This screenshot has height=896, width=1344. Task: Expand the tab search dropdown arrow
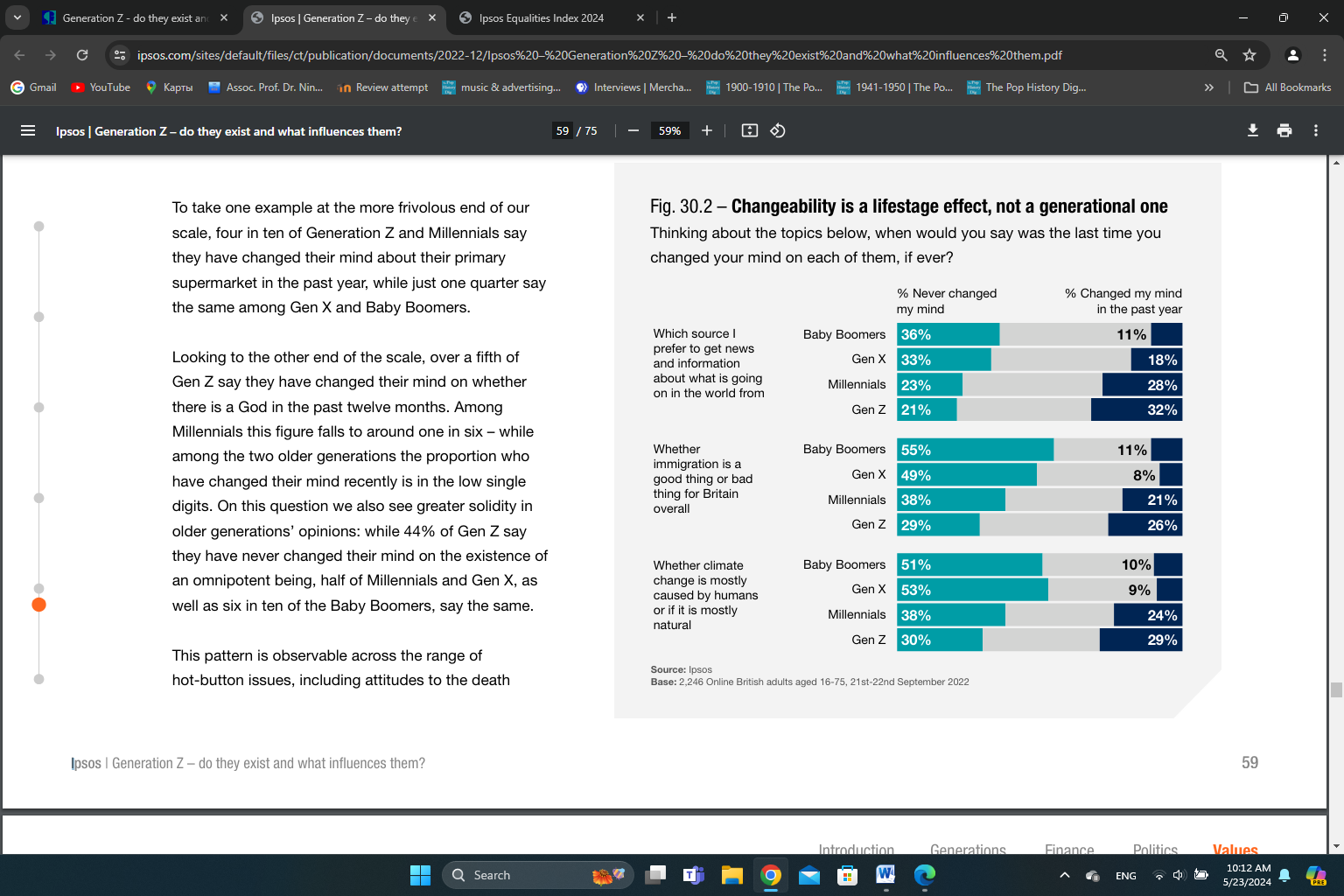click(17, 17)
